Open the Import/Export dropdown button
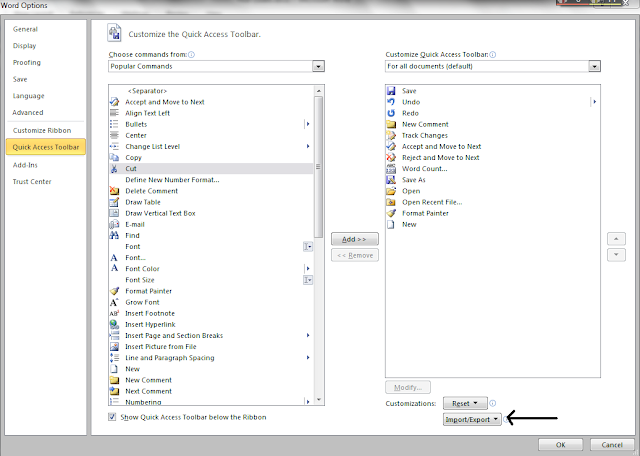Viewport: 640px width, 456px height. pos(472,419)
